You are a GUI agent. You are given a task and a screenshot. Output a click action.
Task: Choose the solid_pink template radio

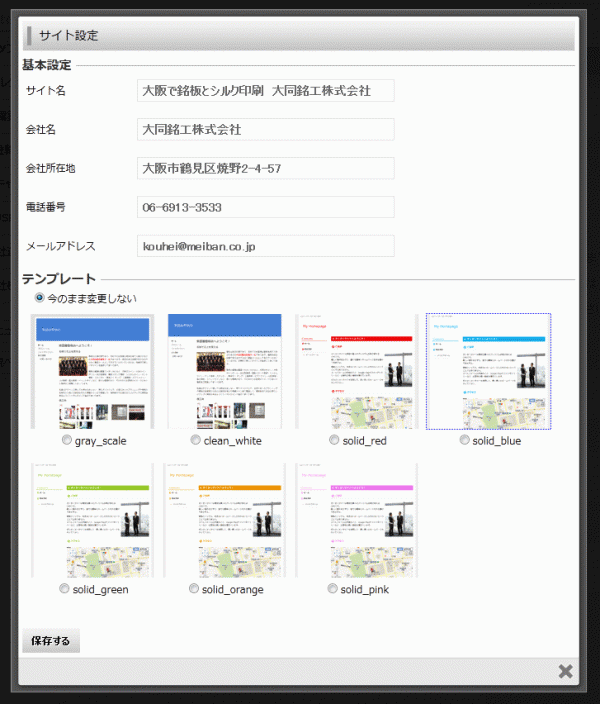[x=332, y=589]
